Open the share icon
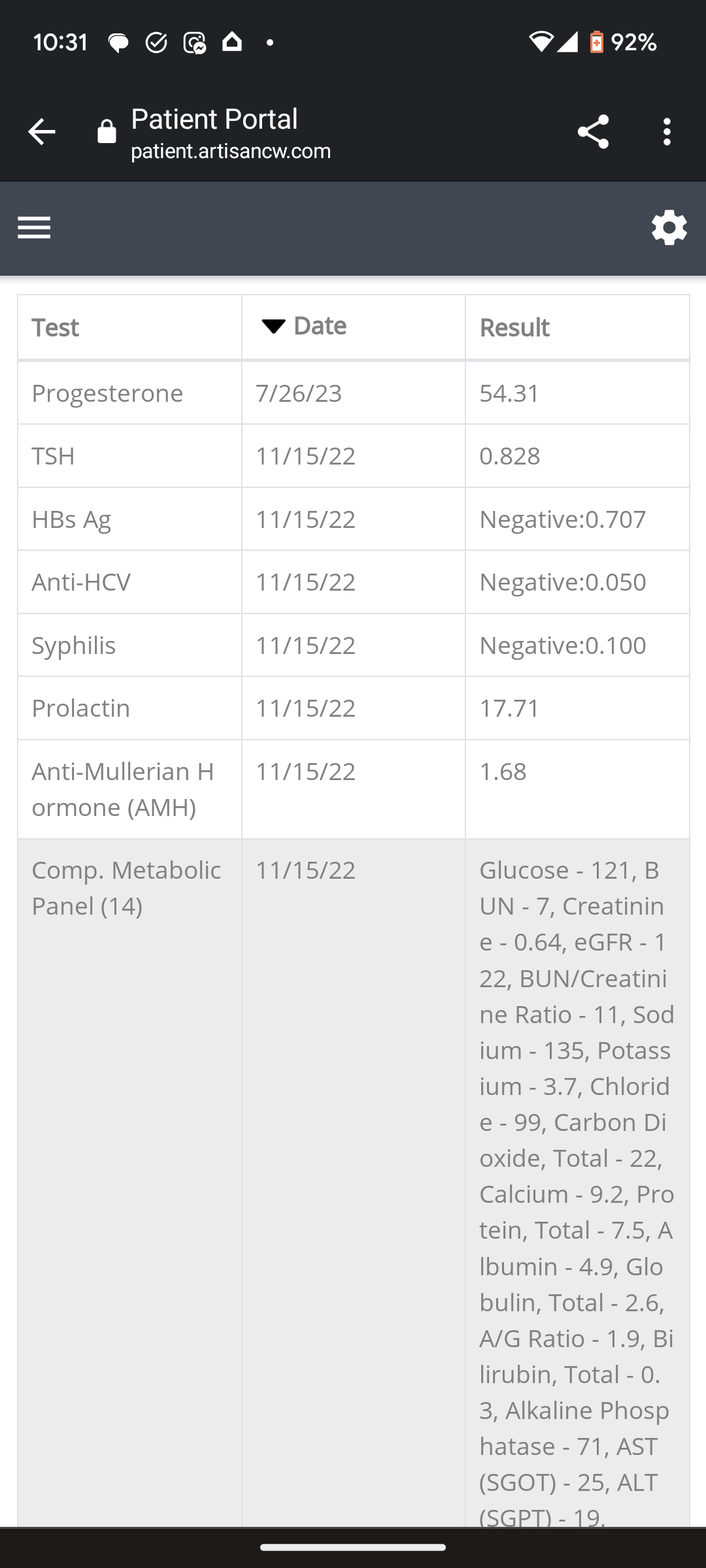 tap(593, 132)
